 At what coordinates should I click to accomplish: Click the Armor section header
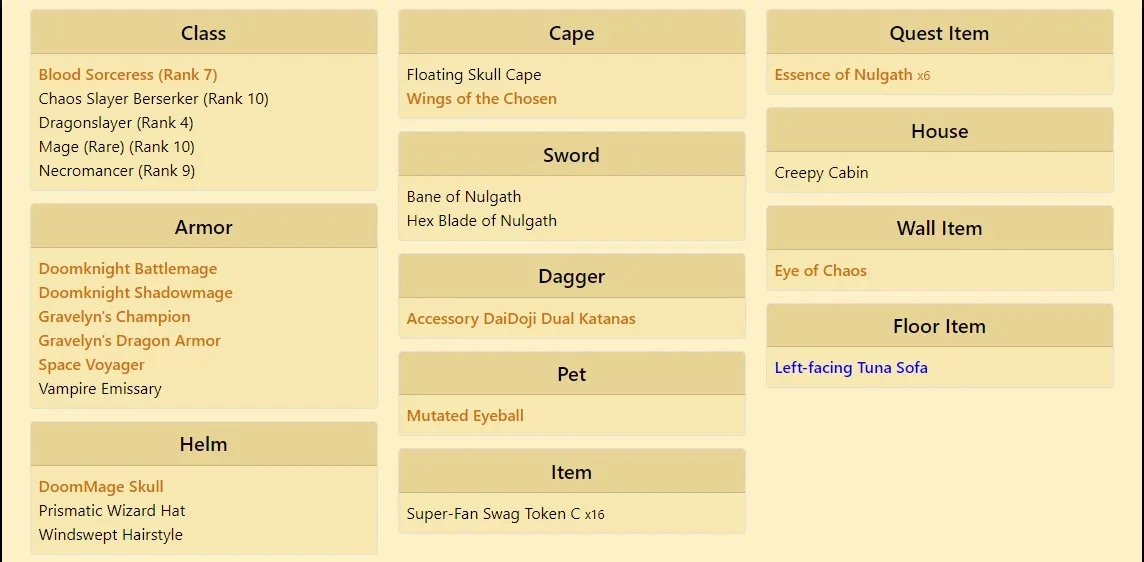click(204, 227)
